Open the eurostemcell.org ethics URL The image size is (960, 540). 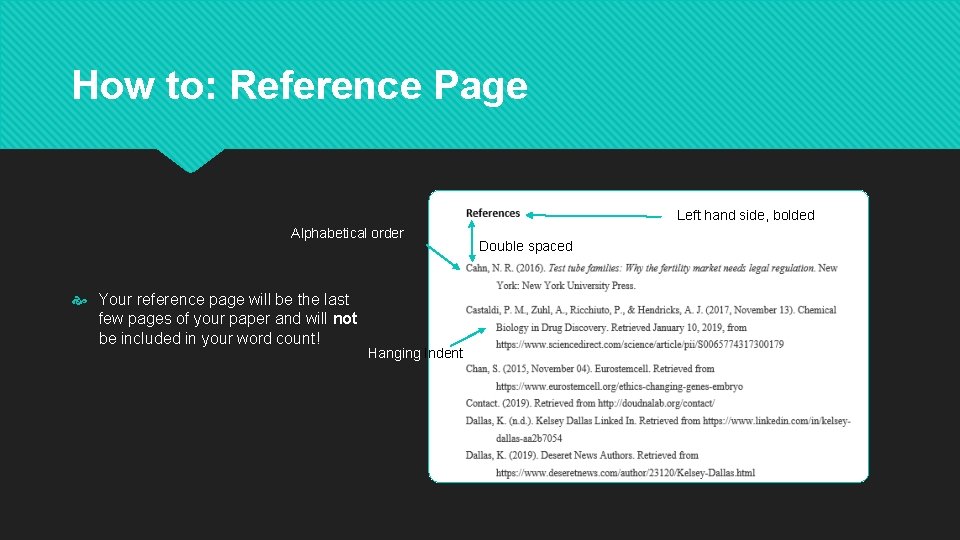pyautogui.click(x=619, y=386)
